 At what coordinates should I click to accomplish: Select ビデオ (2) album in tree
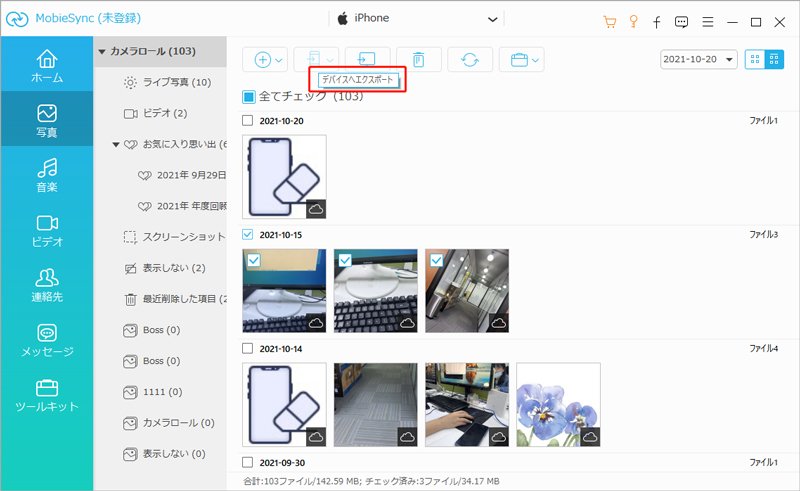(x=156, y=113)
